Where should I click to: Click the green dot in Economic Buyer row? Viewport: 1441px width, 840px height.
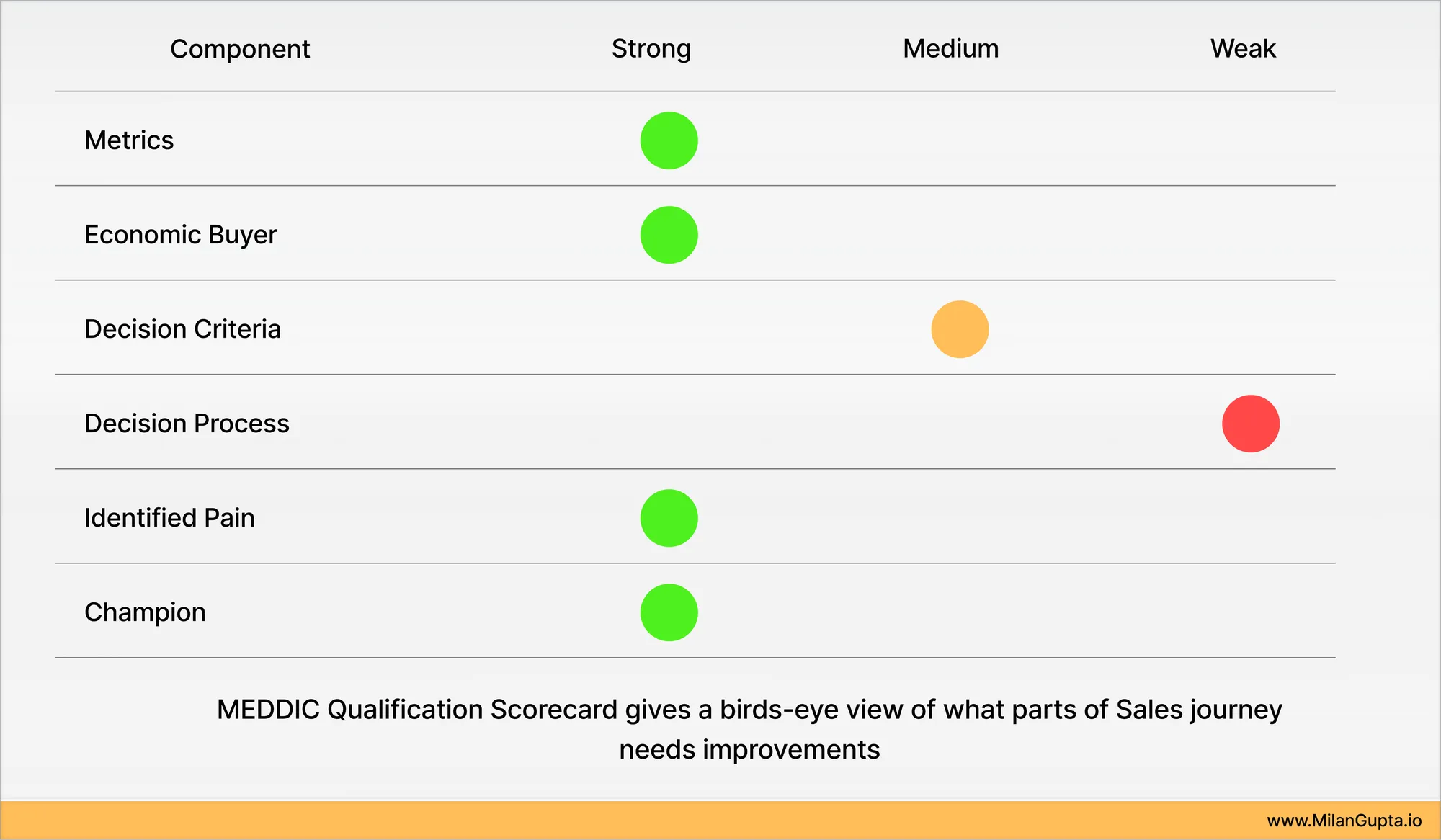[669, 235]
